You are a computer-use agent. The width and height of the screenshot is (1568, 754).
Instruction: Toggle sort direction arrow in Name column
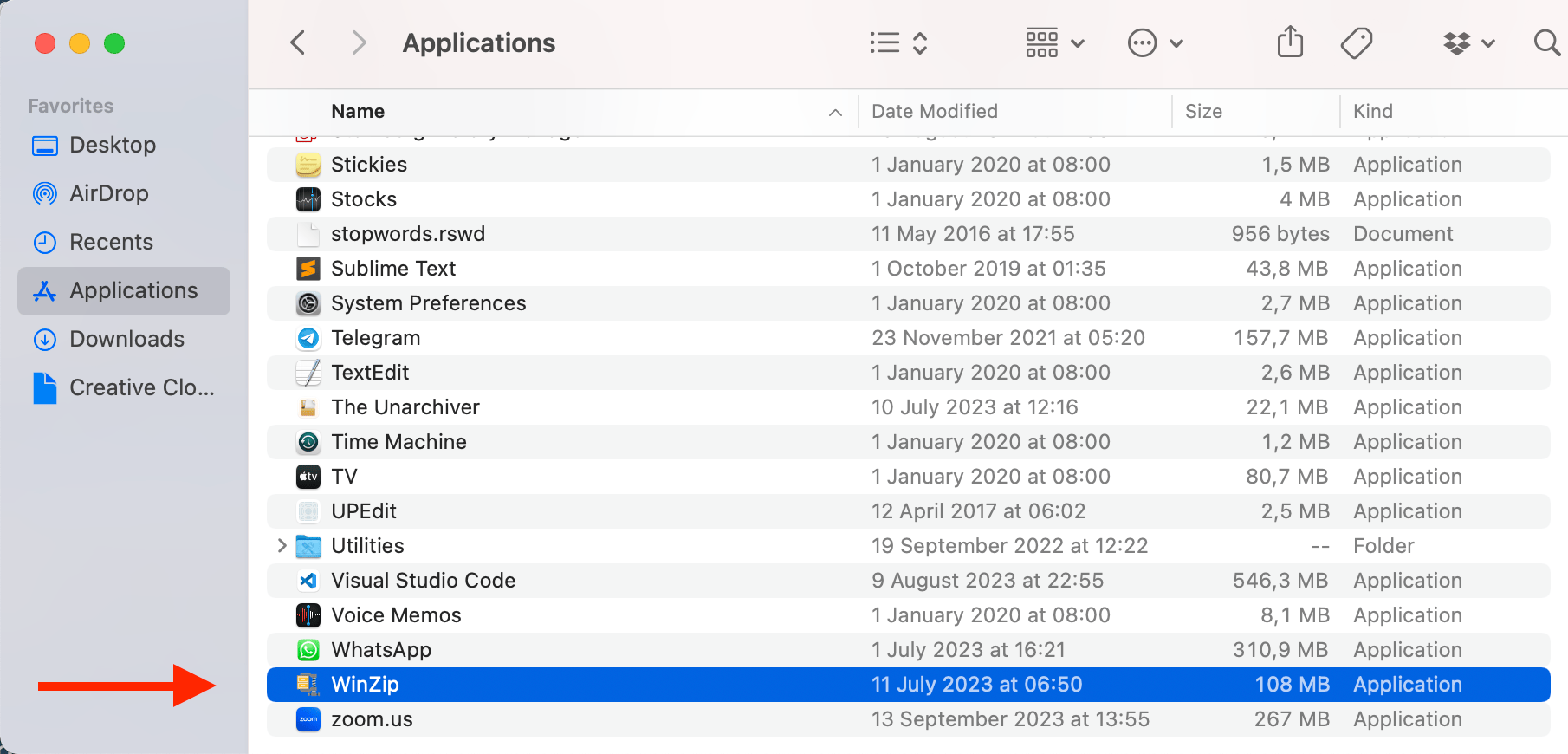pyautogui.click(x=835, y=112)
